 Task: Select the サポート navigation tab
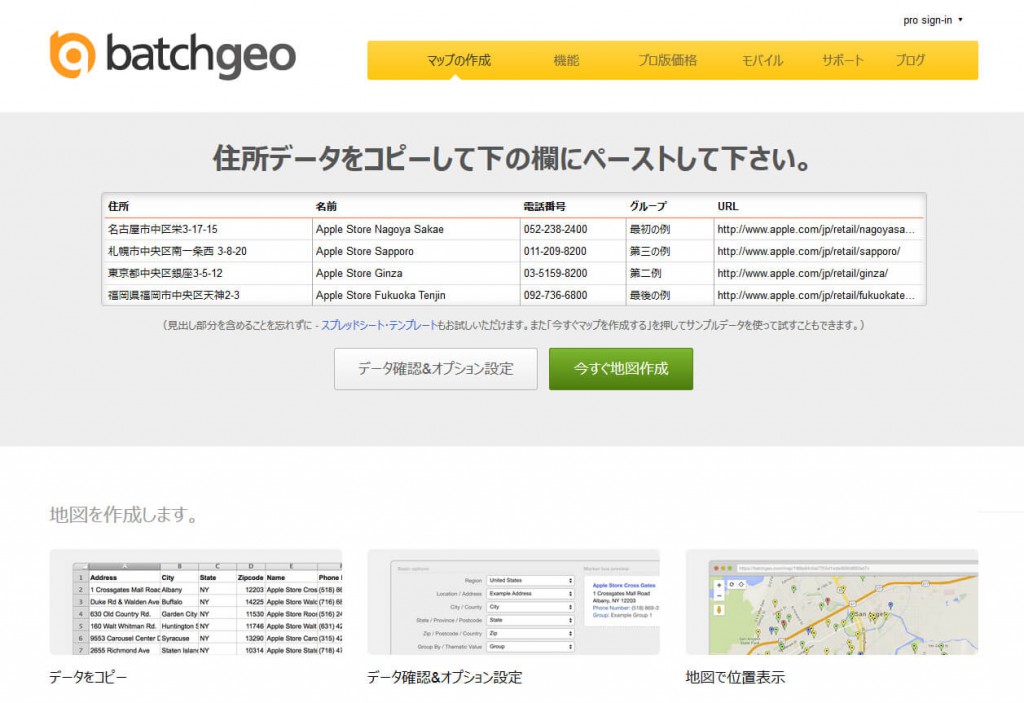pyautogui.click(x=842, y=60)
